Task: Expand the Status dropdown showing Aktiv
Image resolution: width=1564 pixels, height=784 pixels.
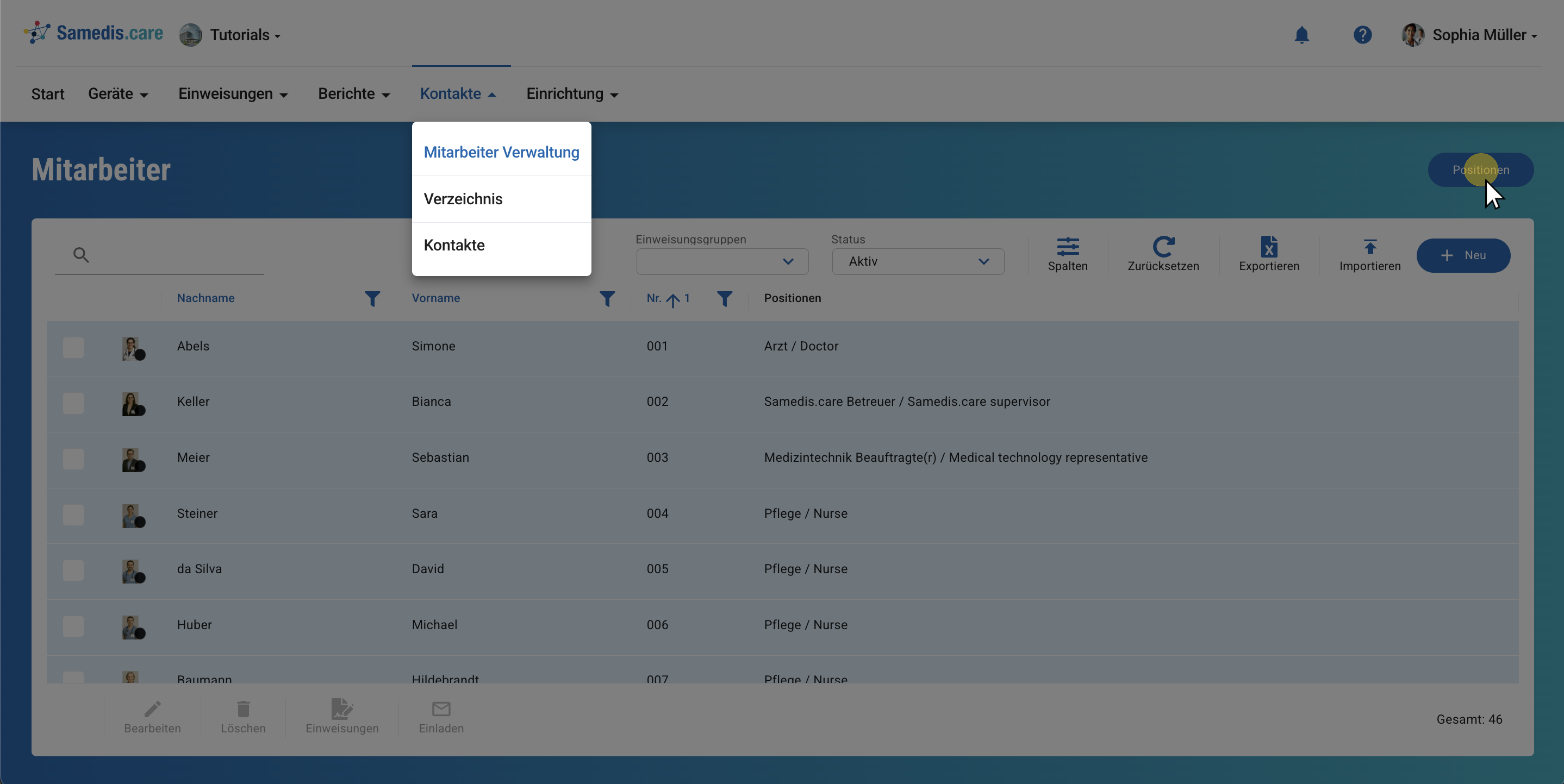Action: 917,261
